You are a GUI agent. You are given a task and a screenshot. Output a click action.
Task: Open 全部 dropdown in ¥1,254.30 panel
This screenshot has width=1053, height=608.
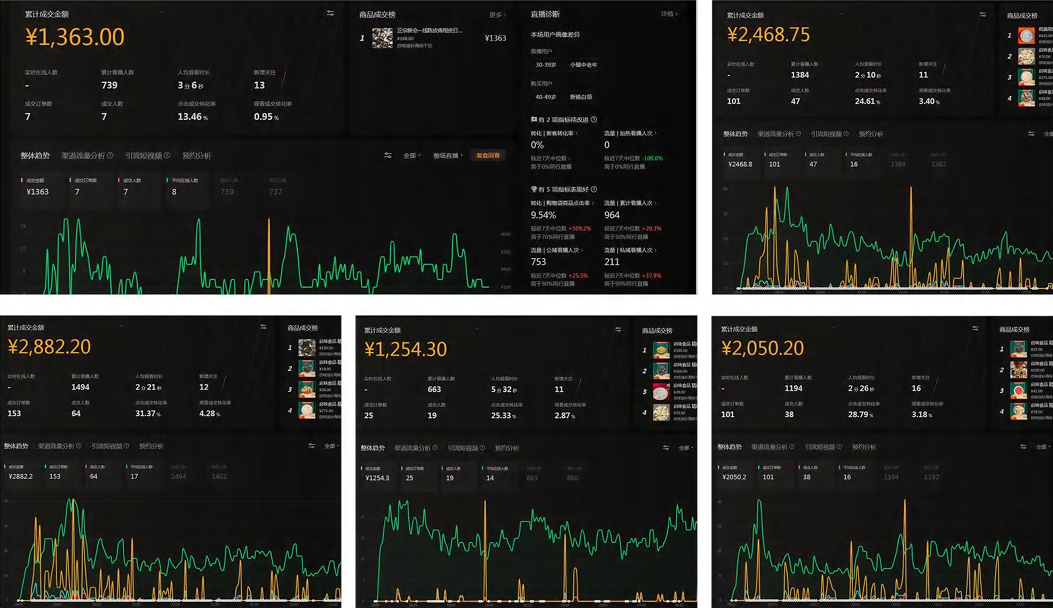click(686, 447)
